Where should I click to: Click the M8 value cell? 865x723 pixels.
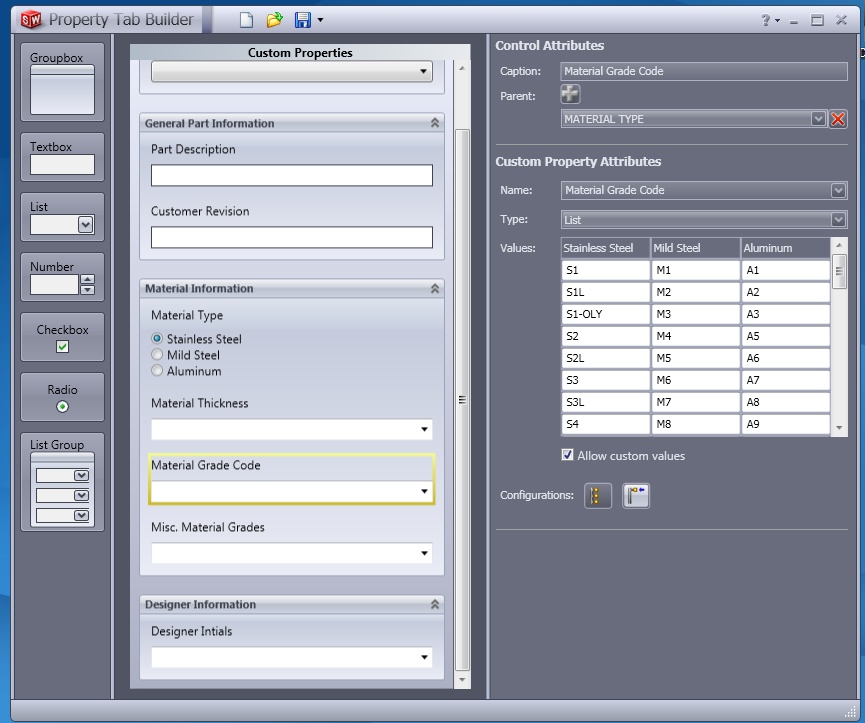[x=696, y=424]
